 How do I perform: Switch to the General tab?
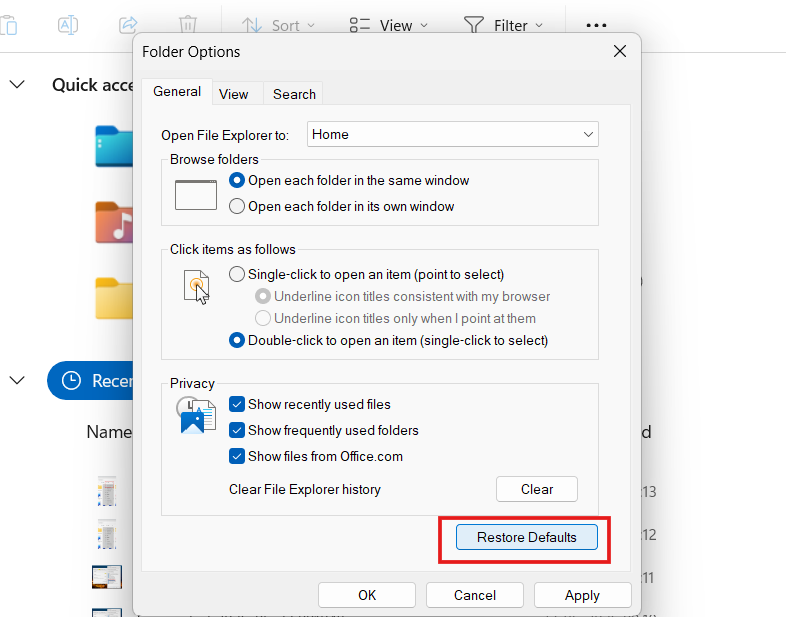pos(177,92)
